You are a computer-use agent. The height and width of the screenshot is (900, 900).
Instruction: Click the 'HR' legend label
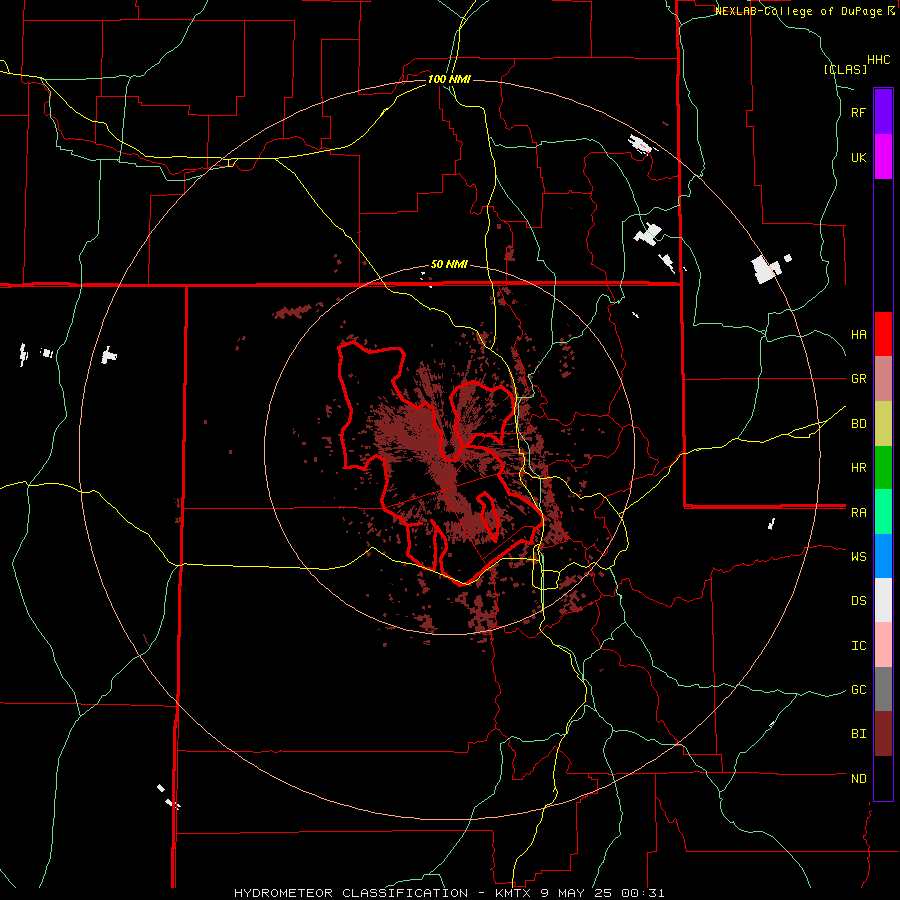(858, 468)
